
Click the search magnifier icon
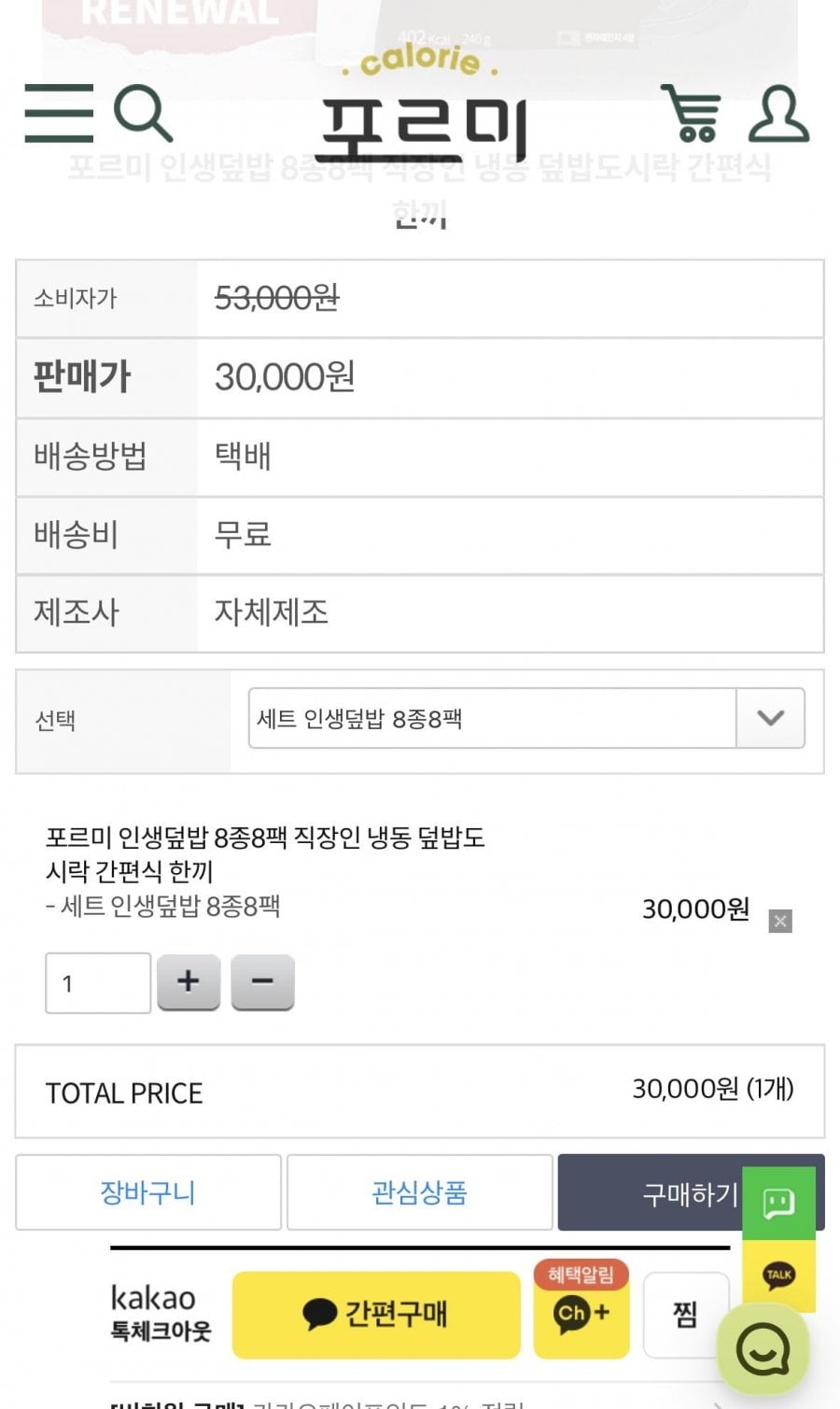[x=142, y=113]
